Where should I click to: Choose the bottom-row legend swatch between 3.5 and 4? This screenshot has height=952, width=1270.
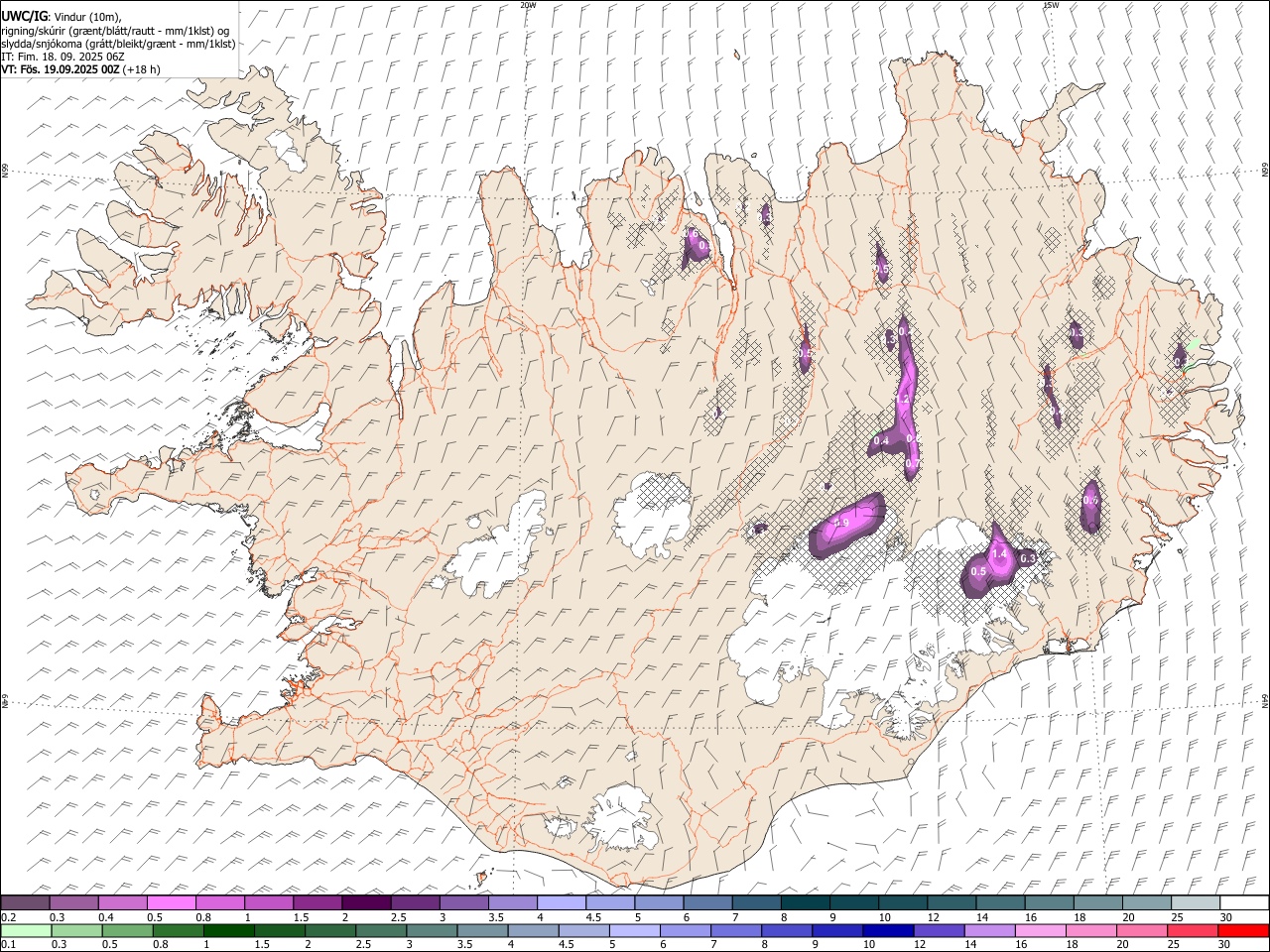(x=482, y=930)
